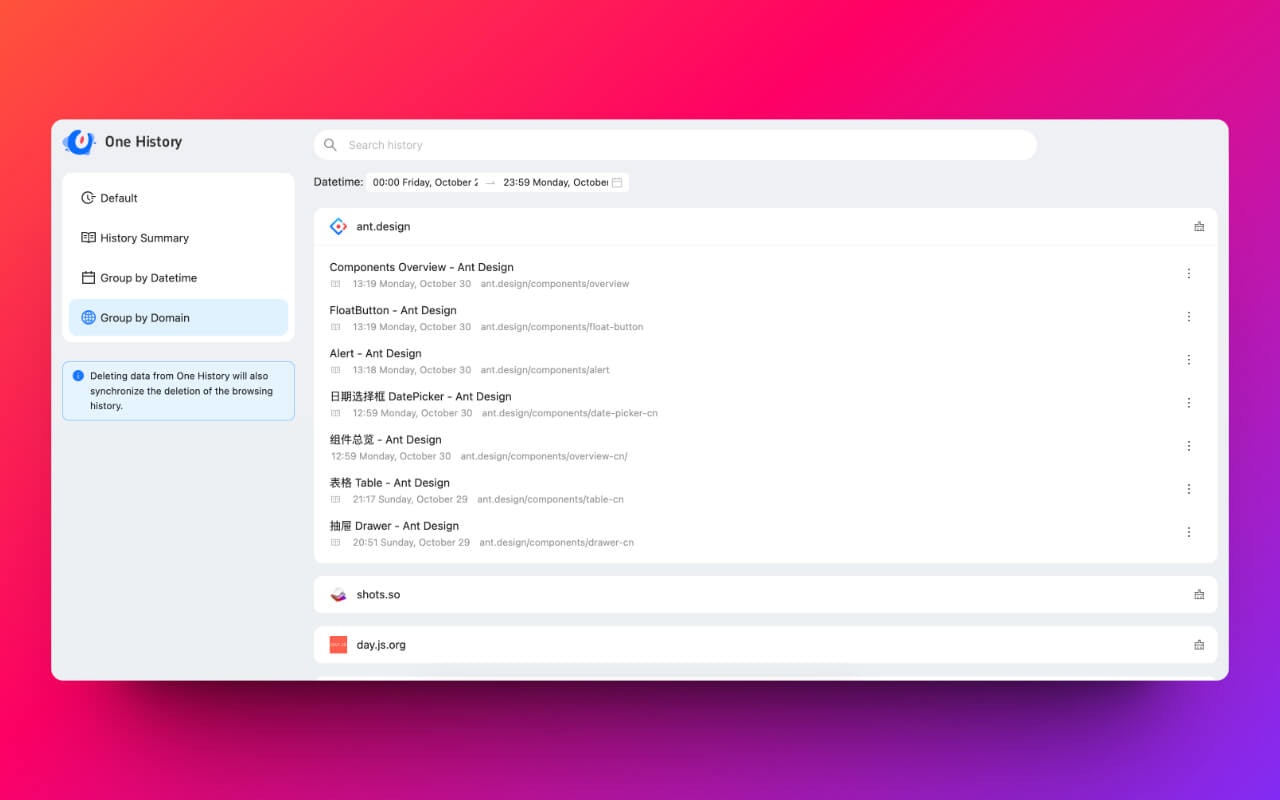The image size is (1280, 800).
Task: Open 日期选择框 DatePicker - Ant Design link
Action: pos(420,397)
